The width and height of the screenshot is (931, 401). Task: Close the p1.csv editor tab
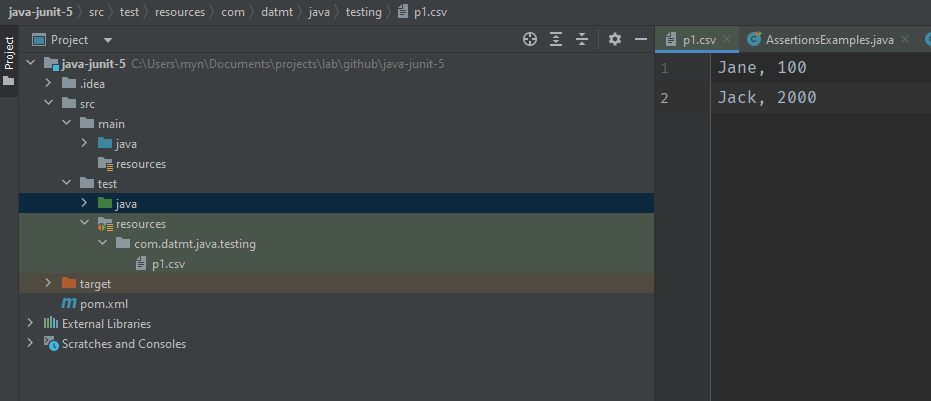(x=727, y=40)
